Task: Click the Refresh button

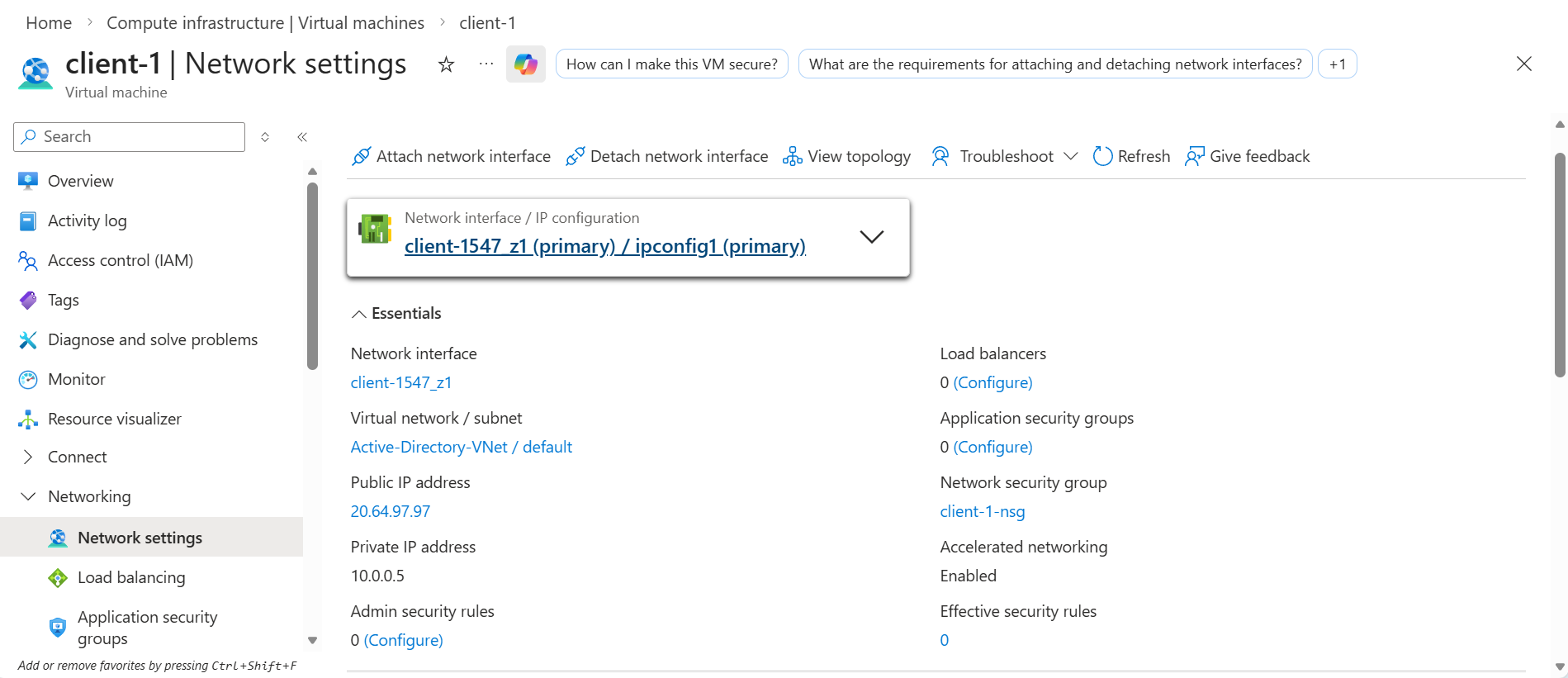Action: [x=1131, y=156]
